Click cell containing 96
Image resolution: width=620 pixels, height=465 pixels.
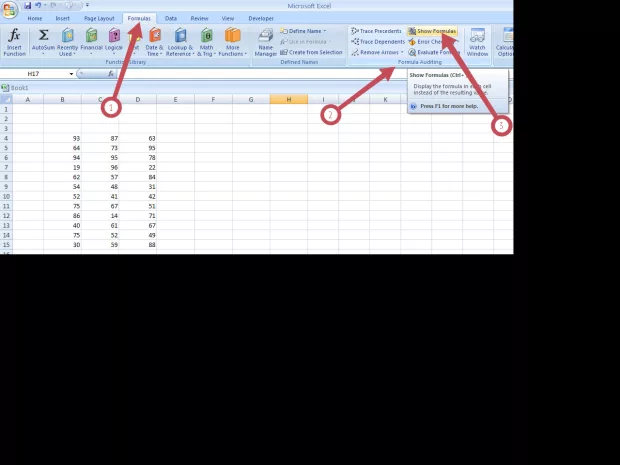click(100, 167)
